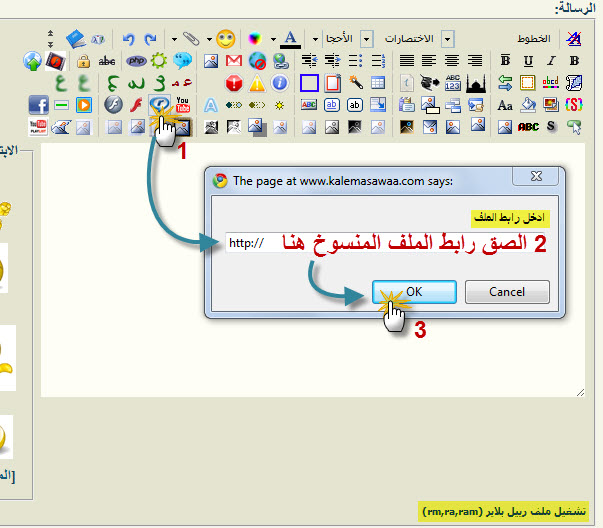The image size is (603, 528).
Task: Insert PHP code with the php icon
Action: point(136,61)
